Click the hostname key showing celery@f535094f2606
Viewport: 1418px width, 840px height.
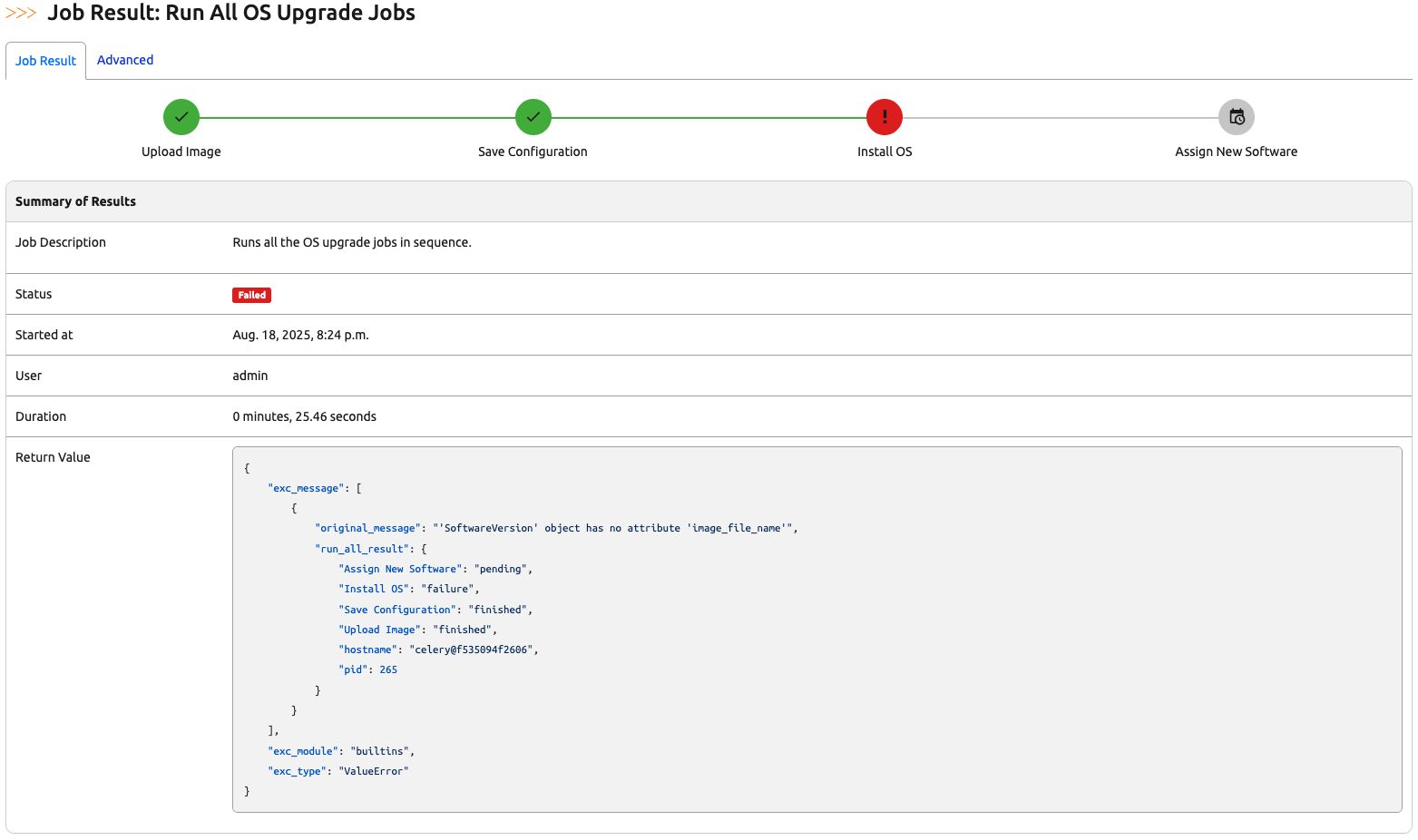(x=367, y=650)
